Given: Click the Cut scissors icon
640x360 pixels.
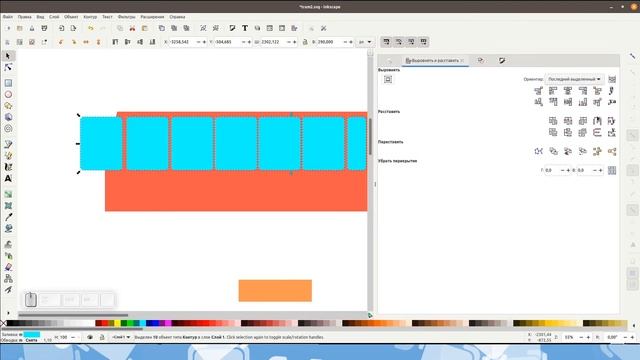Looking at the screenshot, I should 132,28.
